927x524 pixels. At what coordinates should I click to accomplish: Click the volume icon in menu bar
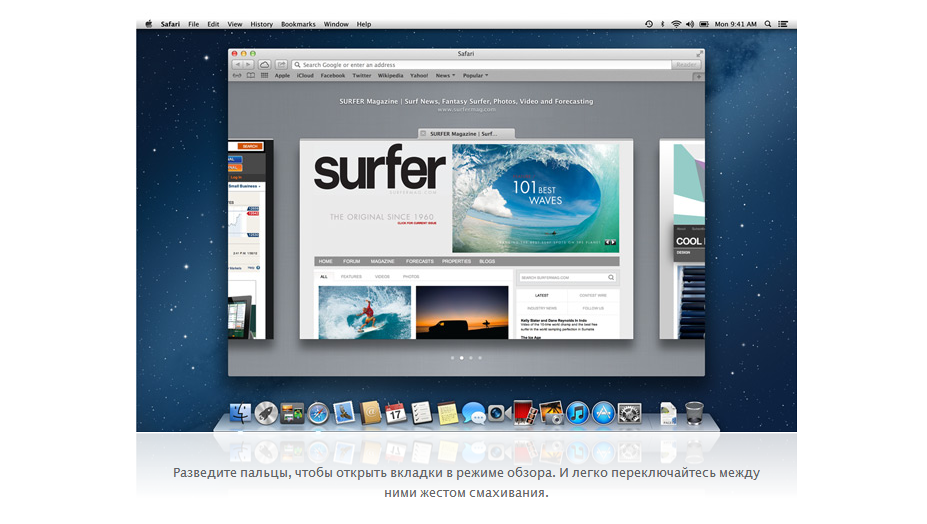click(690, 24)
